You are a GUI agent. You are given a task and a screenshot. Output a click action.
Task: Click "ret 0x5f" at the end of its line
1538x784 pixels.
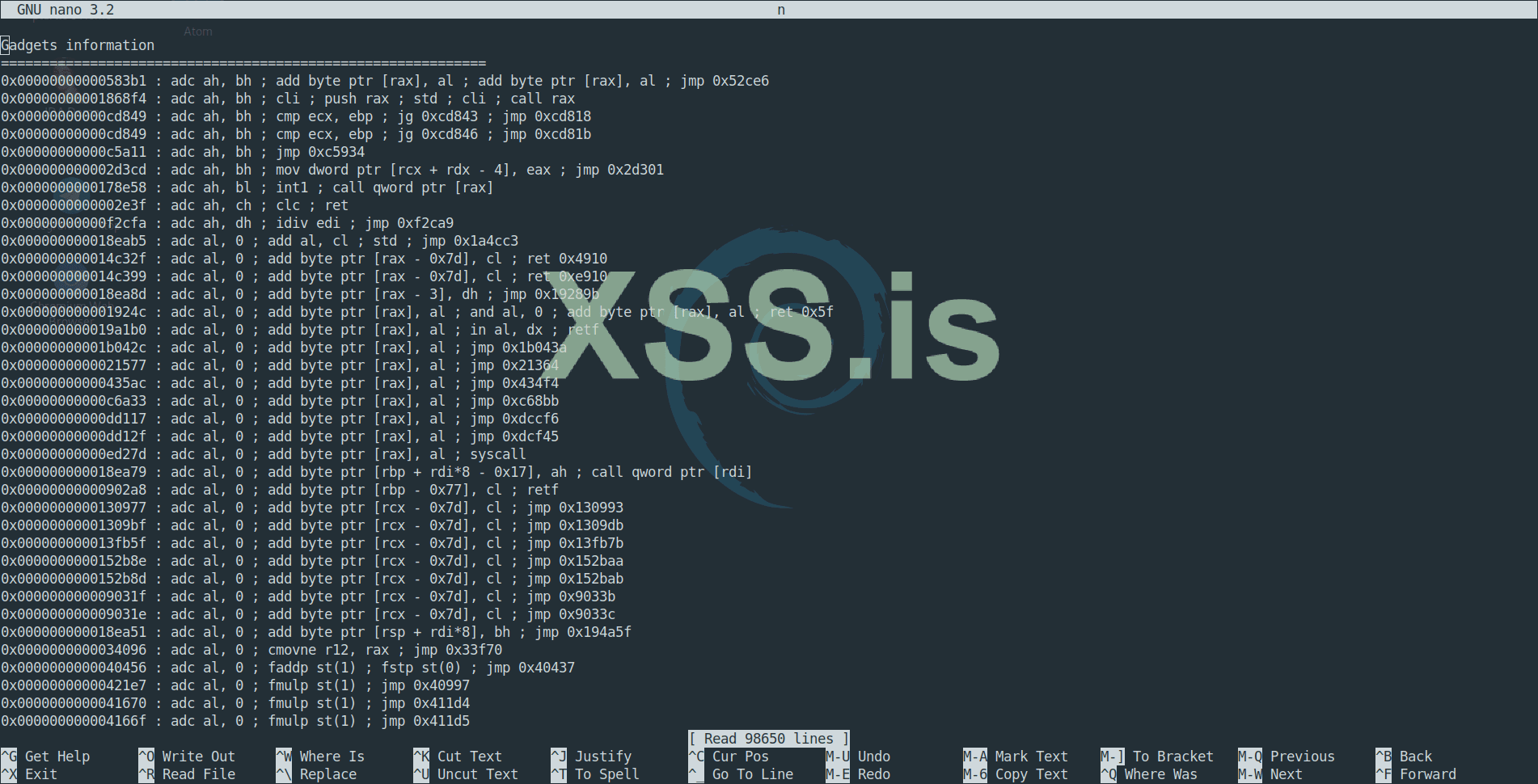pyautogui.click(x=801, y=312)
